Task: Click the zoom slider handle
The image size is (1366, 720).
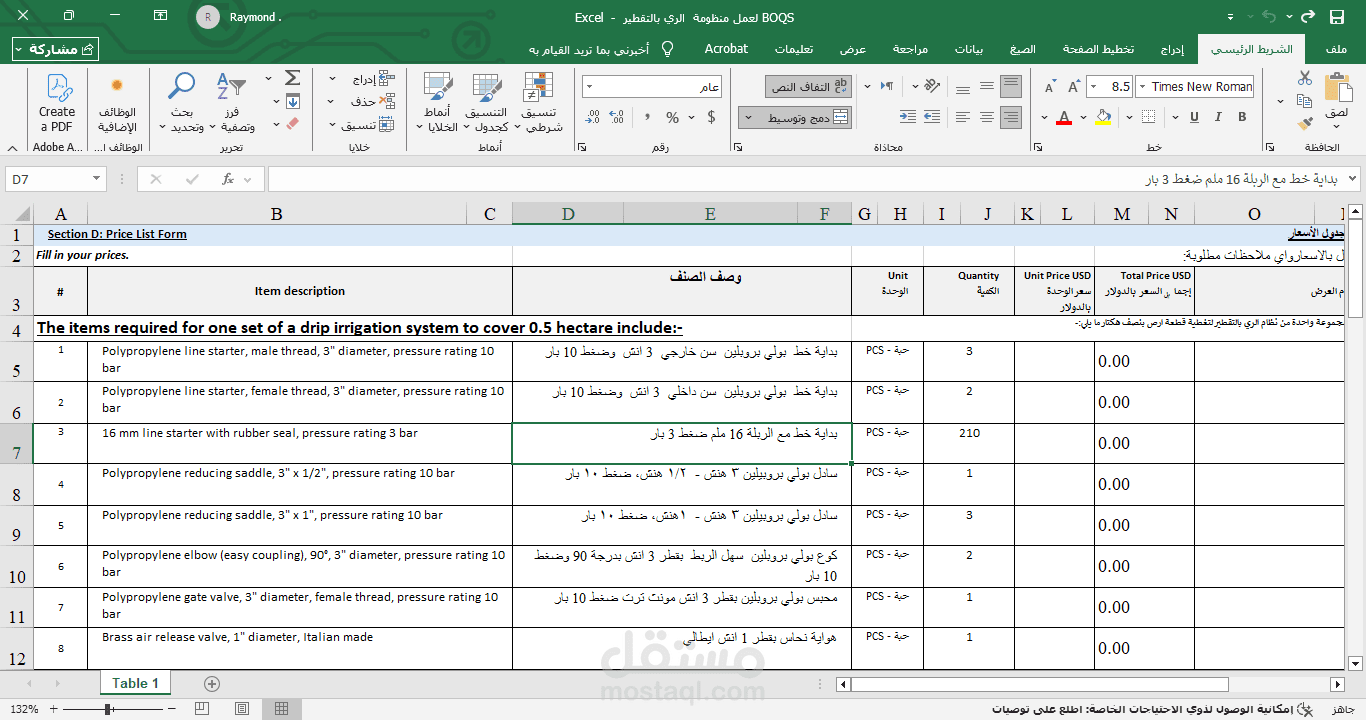Action: [x=108, y=709]
